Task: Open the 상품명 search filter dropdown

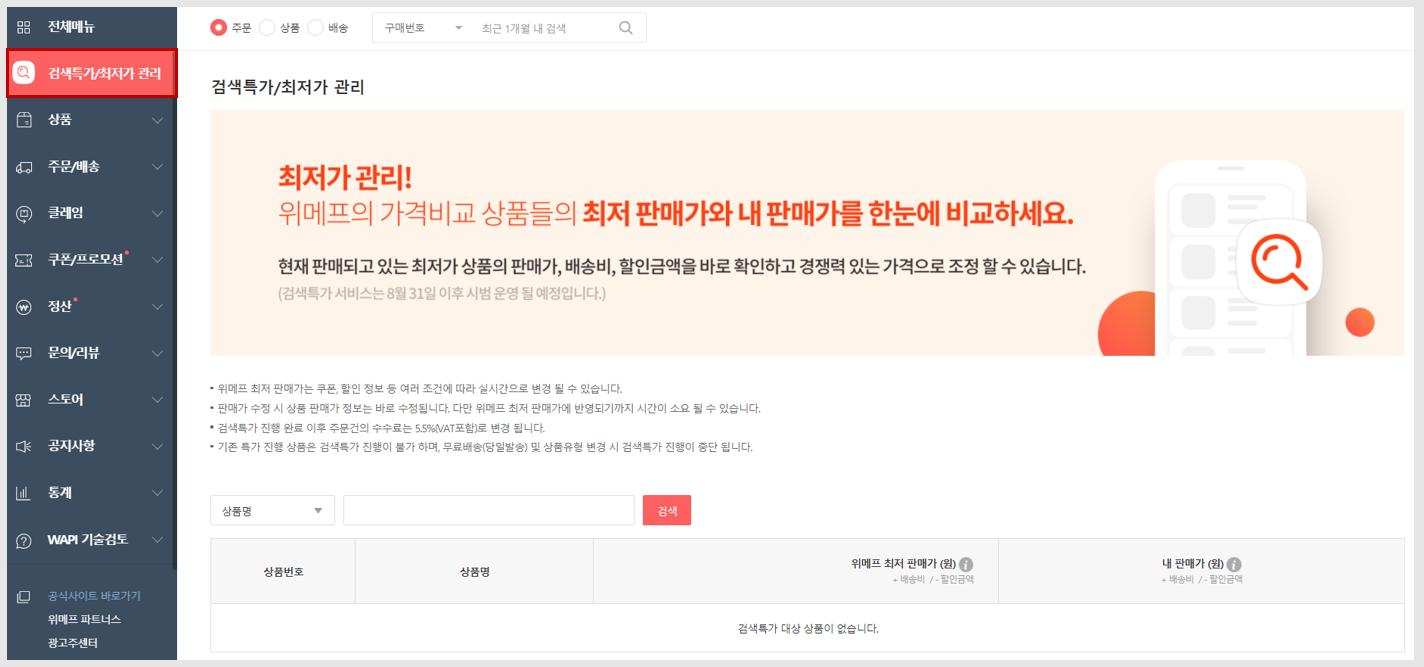Action: tap(272, 510)
